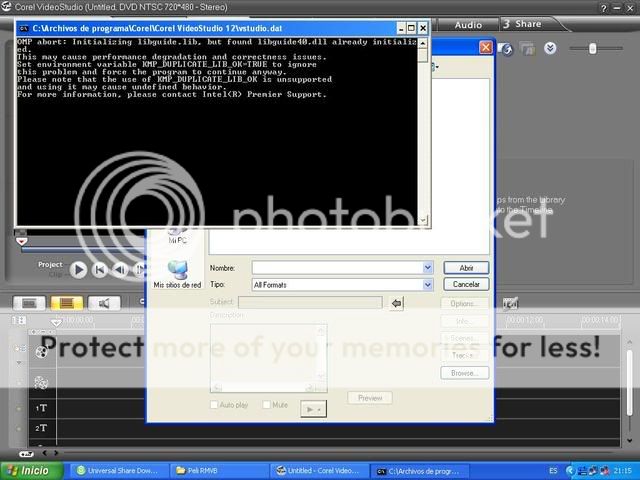Click the console window title bar icon
Screen dimensions: 640x480
24,28
